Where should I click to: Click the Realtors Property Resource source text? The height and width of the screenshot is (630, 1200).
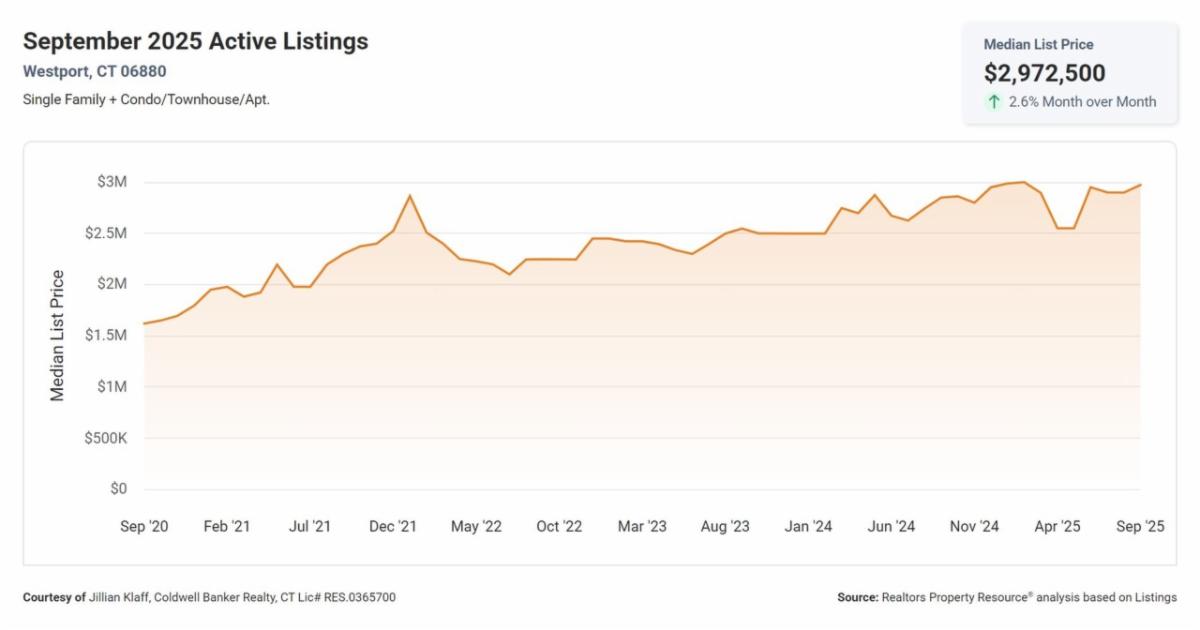pos(1007,597)
